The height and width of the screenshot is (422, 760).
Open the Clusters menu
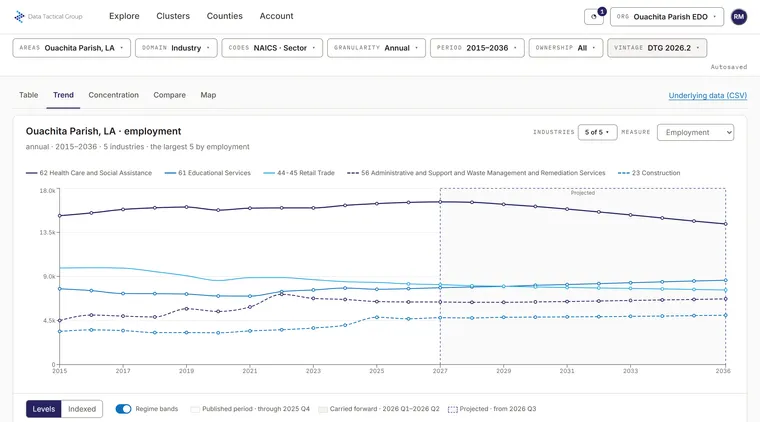tap(173, 16)
